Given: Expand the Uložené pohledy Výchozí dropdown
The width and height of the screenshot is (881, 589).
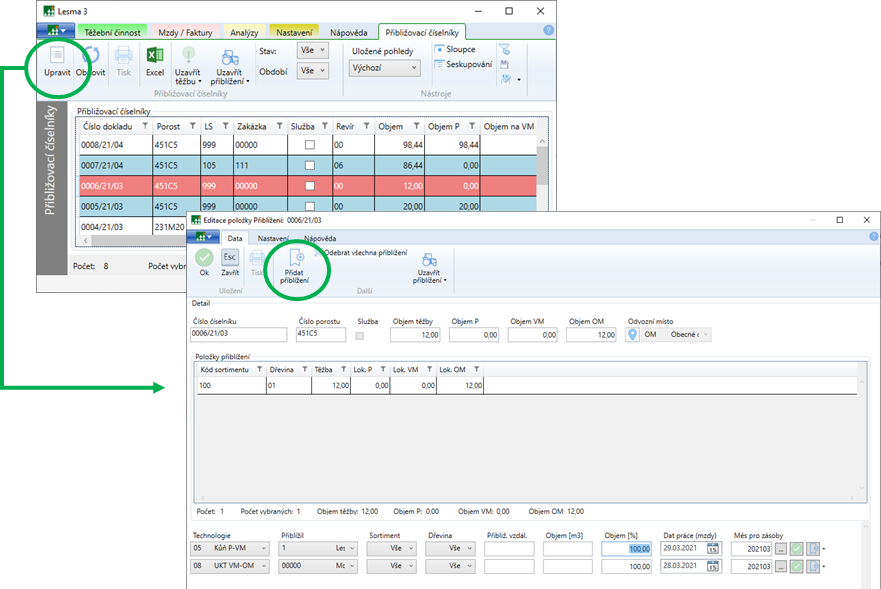Looking at the screenshot, I should [x=385, y=68].
